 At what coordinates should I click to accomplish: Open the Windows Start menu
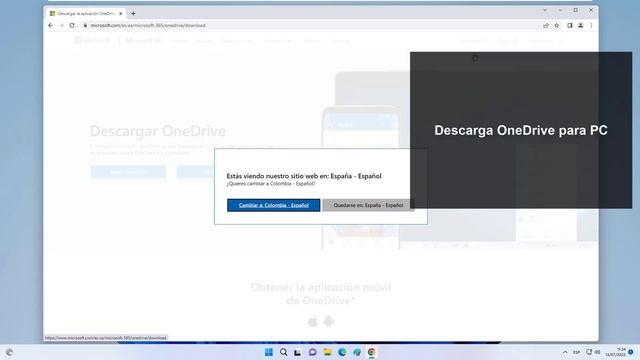pyautogui.click(x=269, y=352)
